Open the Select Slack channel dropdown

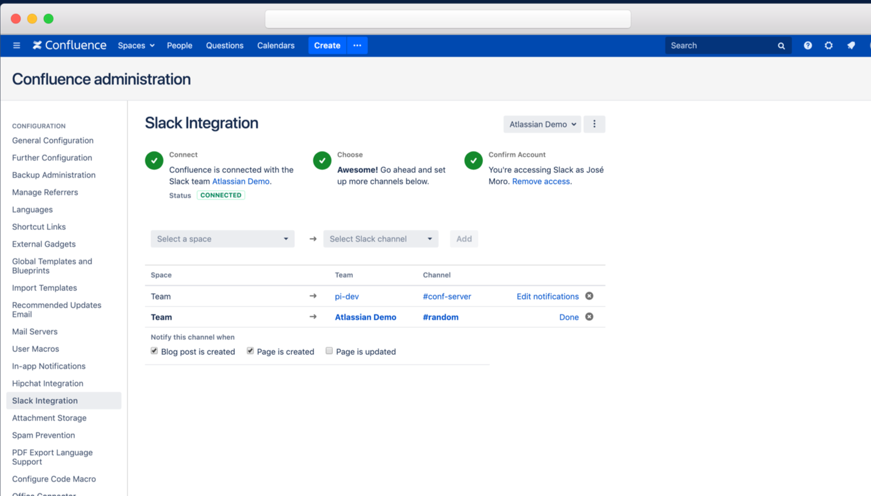(x=381, y=239)
